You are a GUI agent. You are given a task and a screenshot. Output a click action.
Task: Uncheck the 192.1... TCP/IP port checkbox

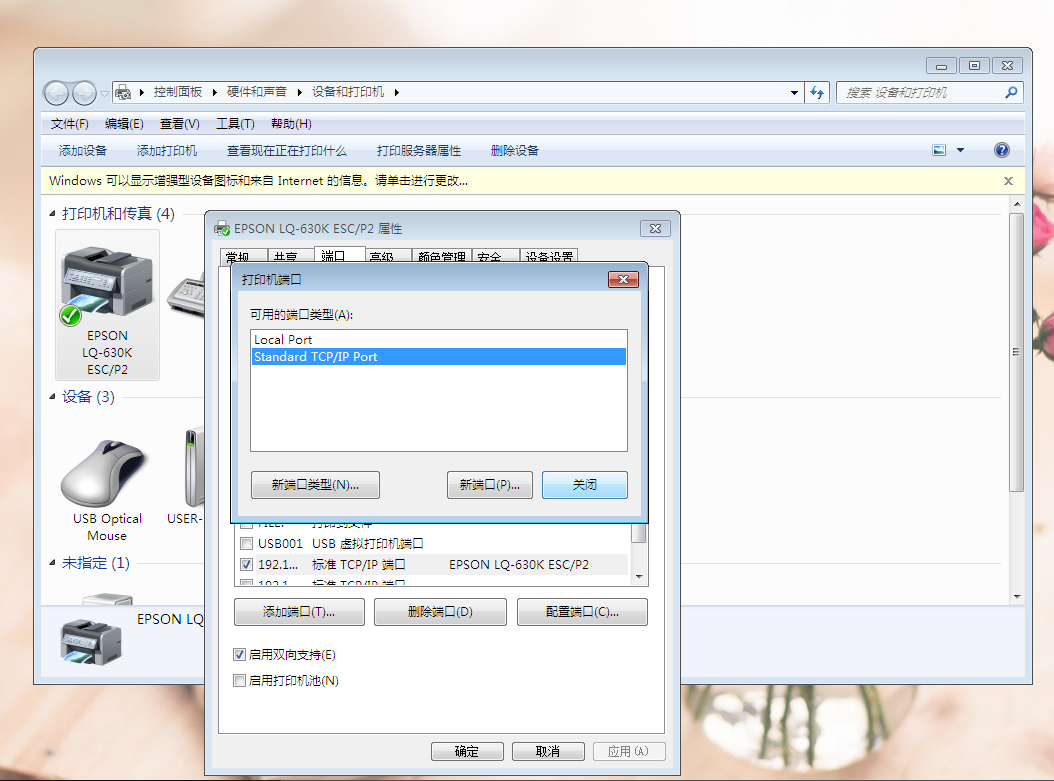(246, 565)
